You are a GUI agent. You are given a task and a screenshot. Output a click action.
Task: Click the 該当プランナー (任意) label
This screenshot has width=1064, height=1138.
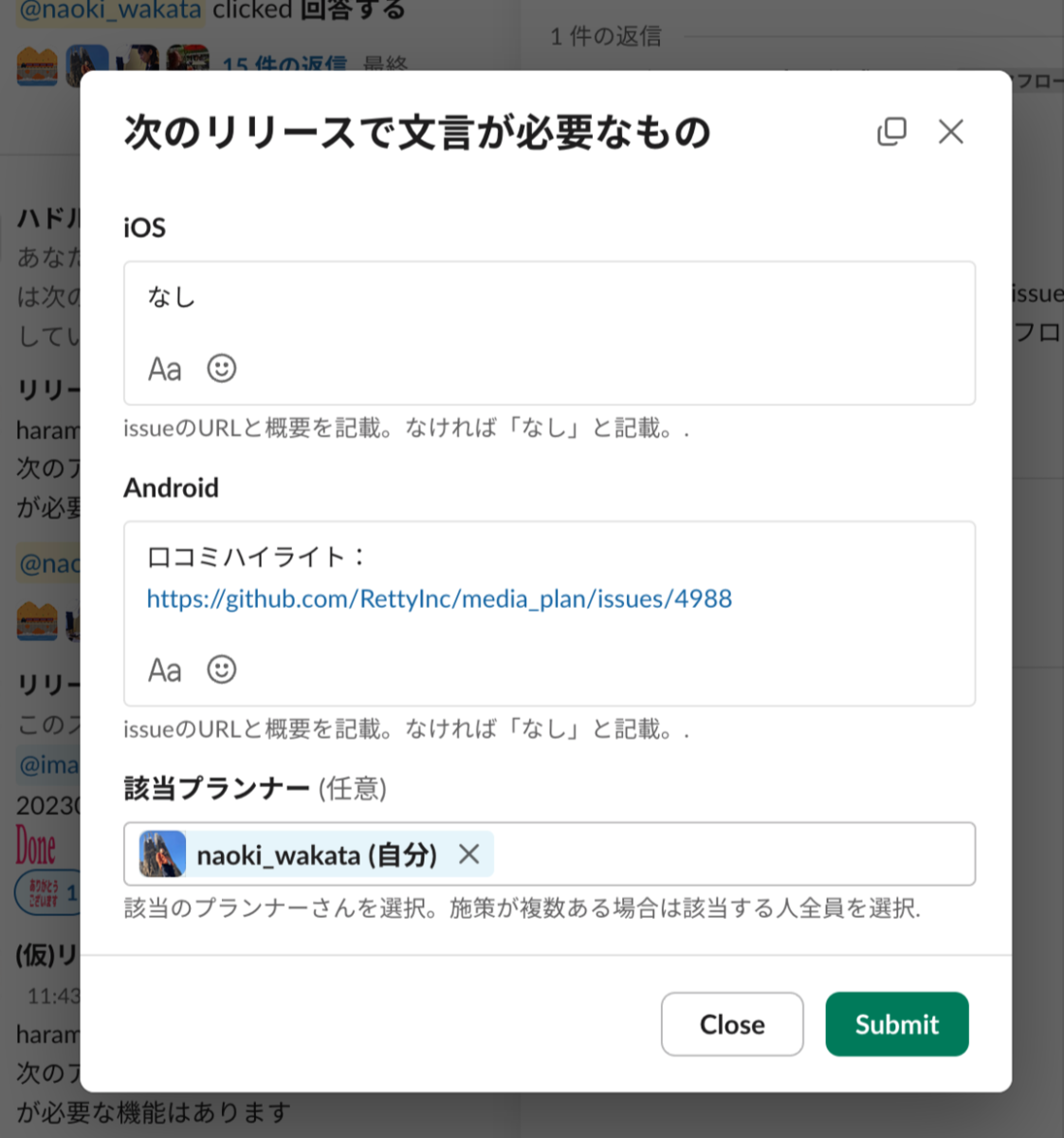(255, 788)
